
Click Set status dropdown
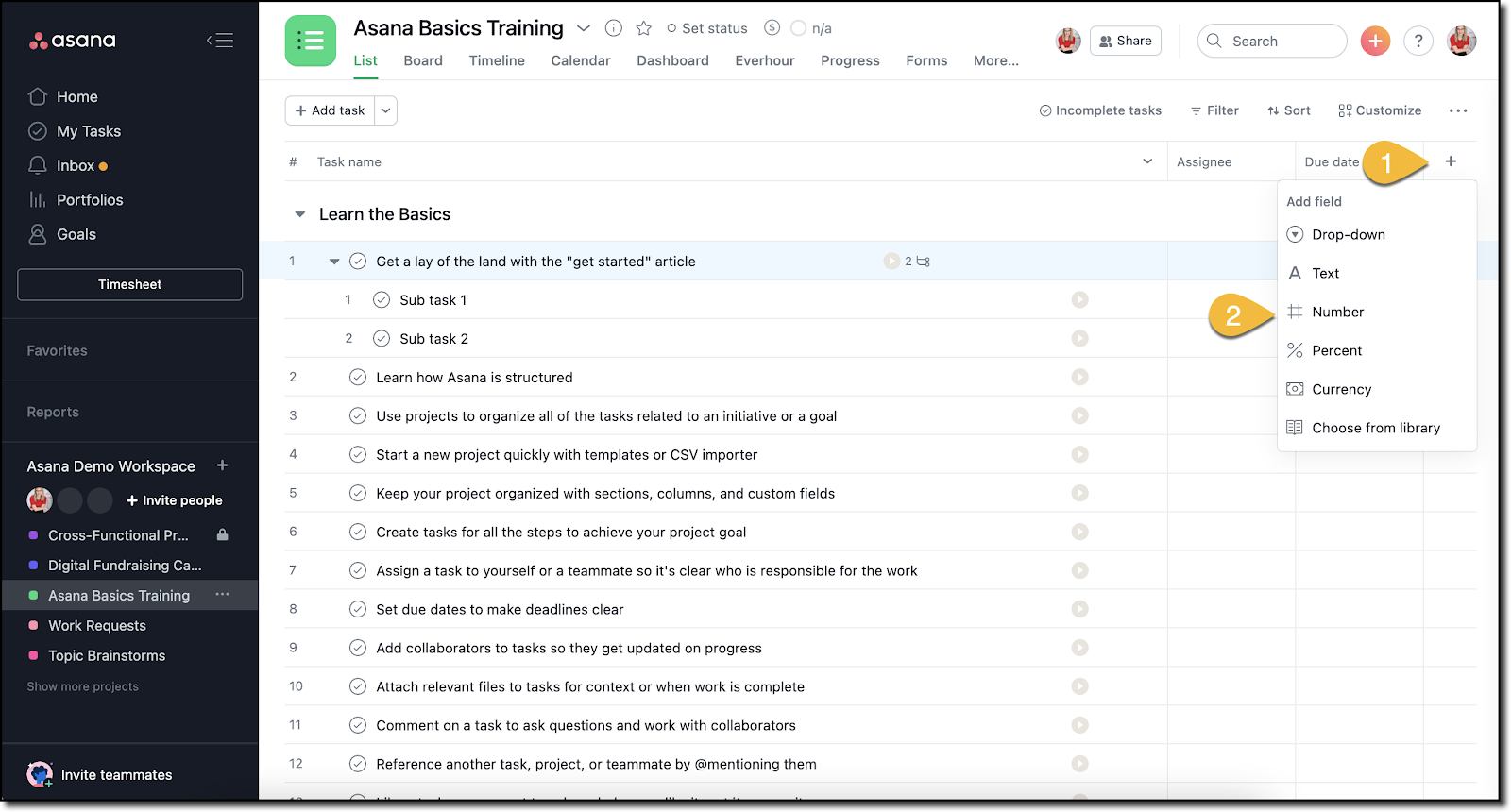[706, 28]
